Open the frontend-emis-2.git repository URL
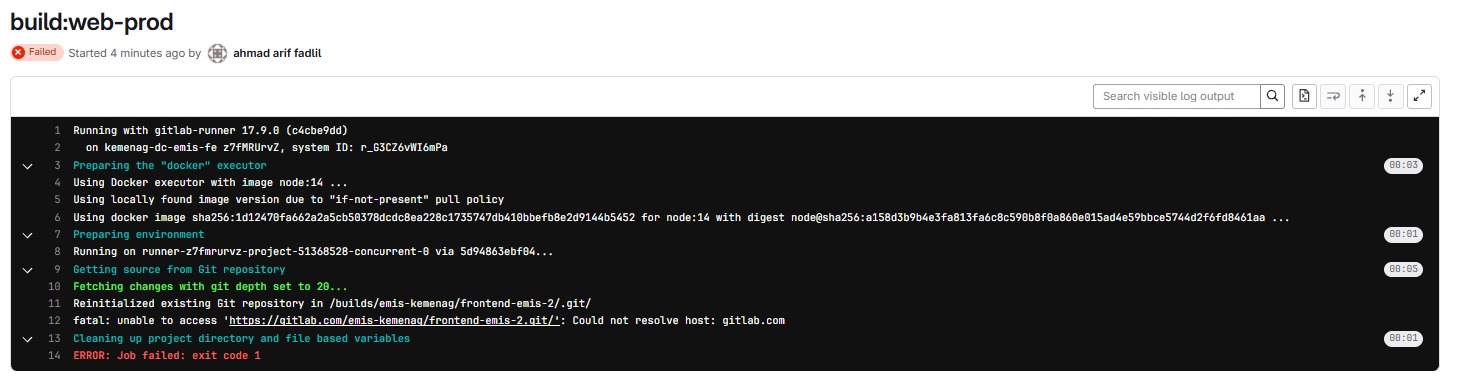Screen dimensions: 1458x388 394,321
